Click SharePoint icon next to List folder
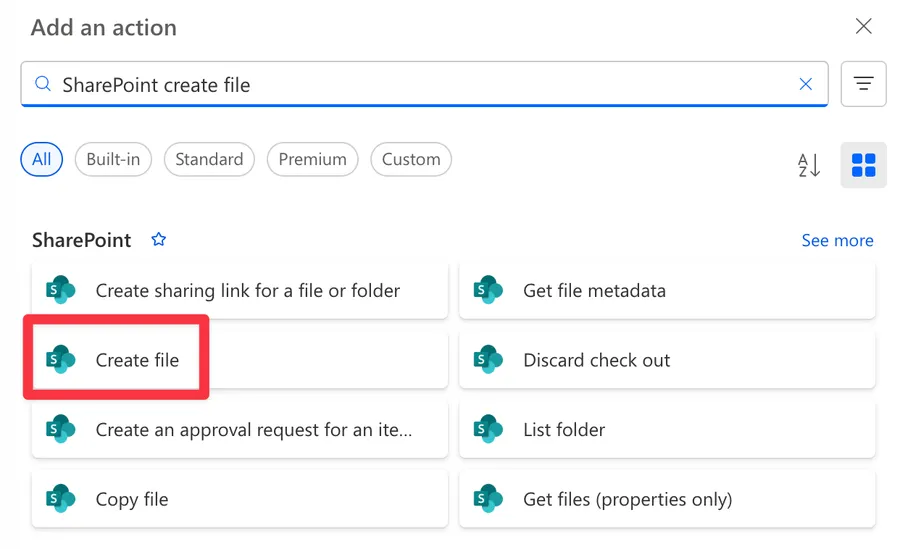 (x=488, y=430)
